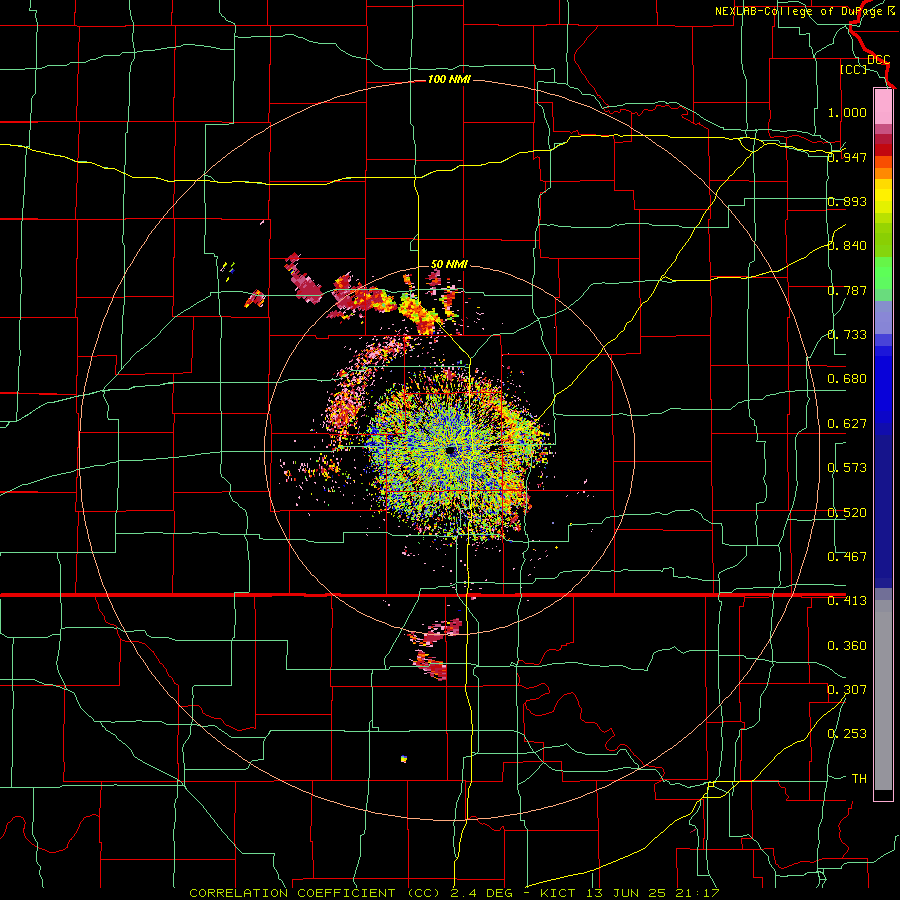Select the 0.467 scale value
The image size is (900, 900).
pos(847,557)
